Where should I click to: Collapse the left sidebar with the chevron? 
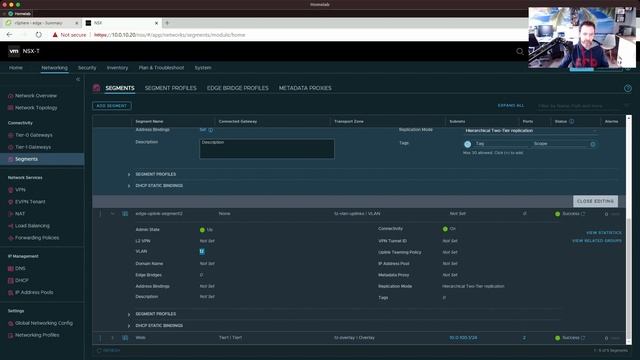(78, 79)
